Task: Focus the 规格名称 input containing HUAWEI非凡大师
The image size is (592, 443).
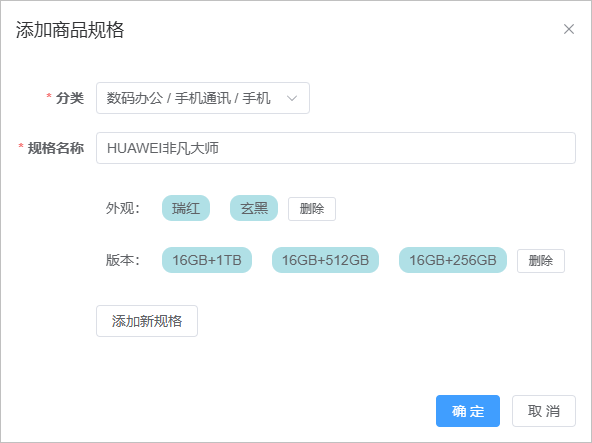Action: 336,148
